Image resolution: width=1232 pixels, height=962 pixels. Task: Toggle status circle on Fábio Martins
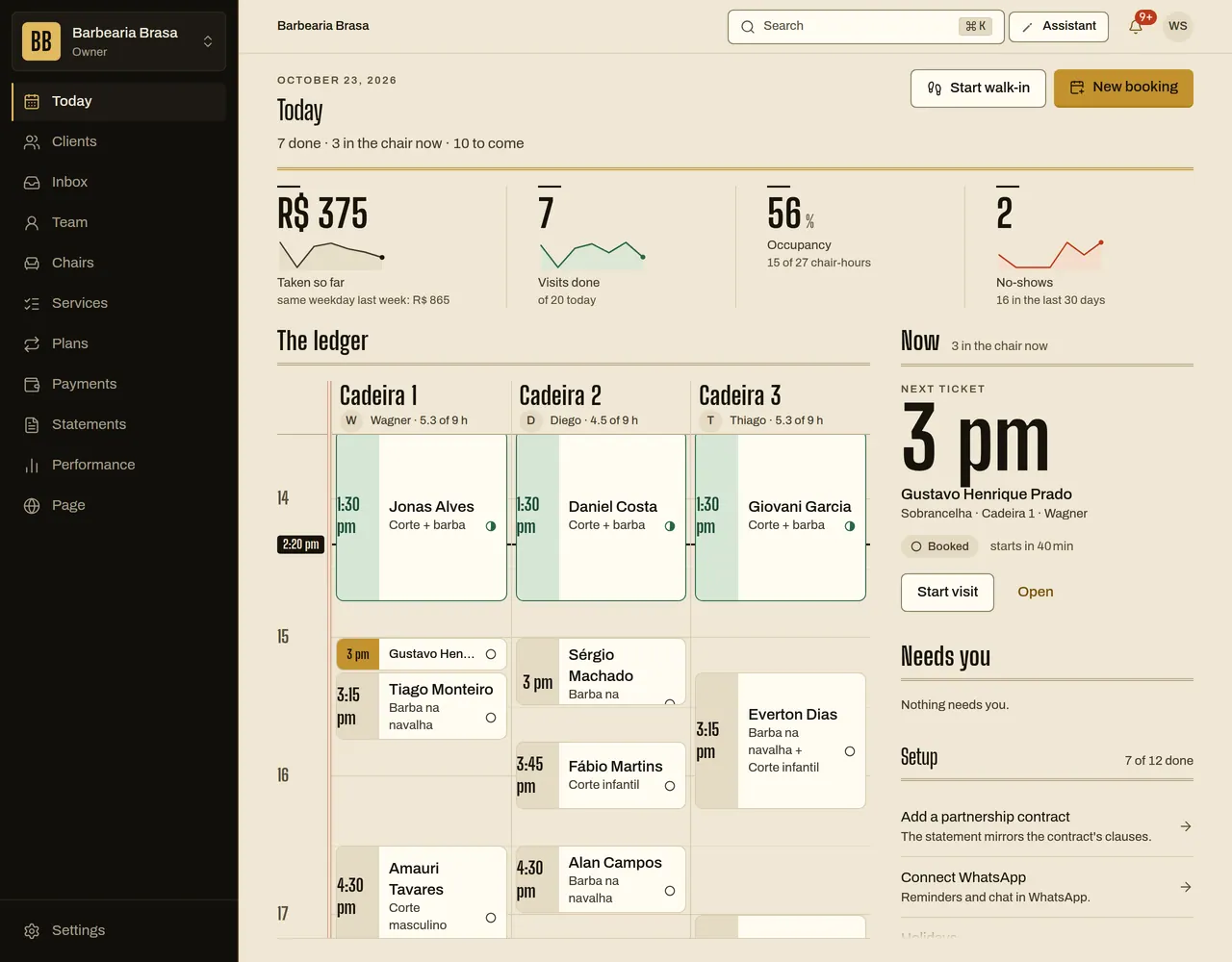pos(670,786)
